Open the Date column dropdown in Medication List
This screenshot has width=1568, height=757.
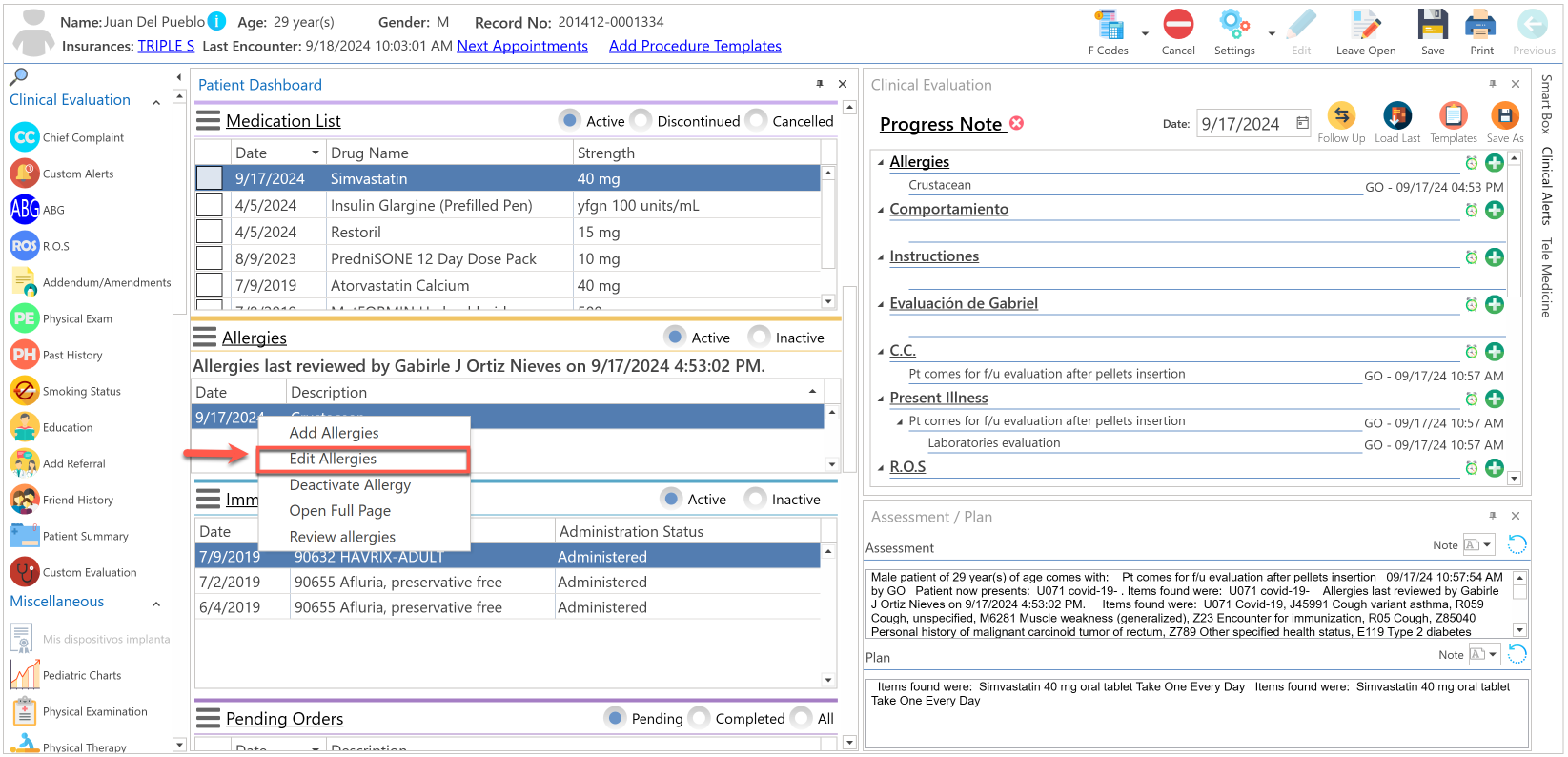[x=316, y=153]
